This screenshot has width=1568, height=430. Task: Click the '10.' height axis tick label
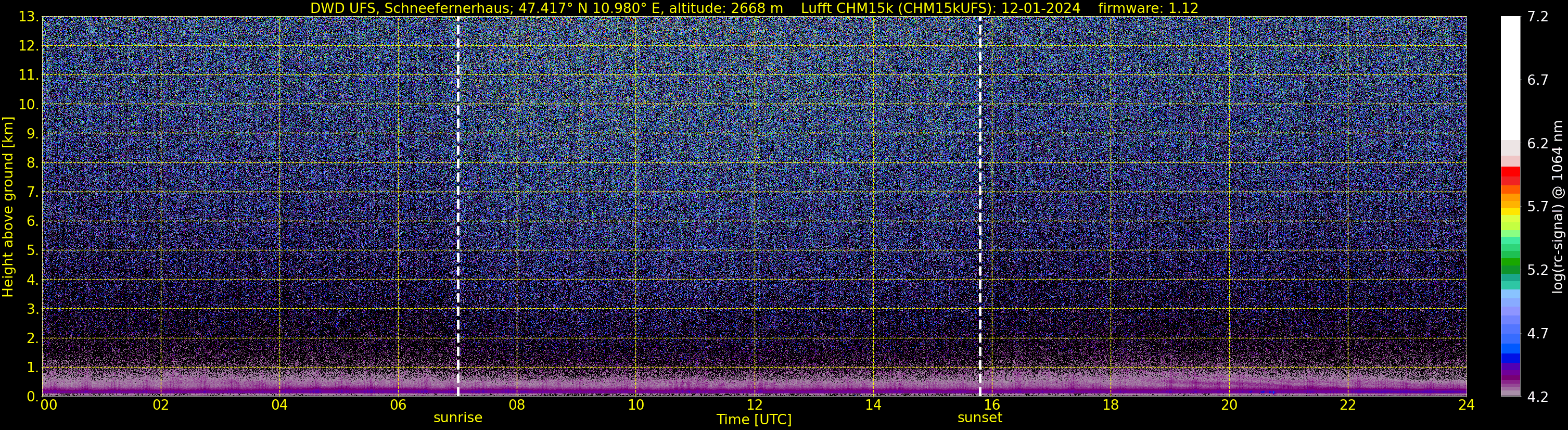[x=29, y=104]
